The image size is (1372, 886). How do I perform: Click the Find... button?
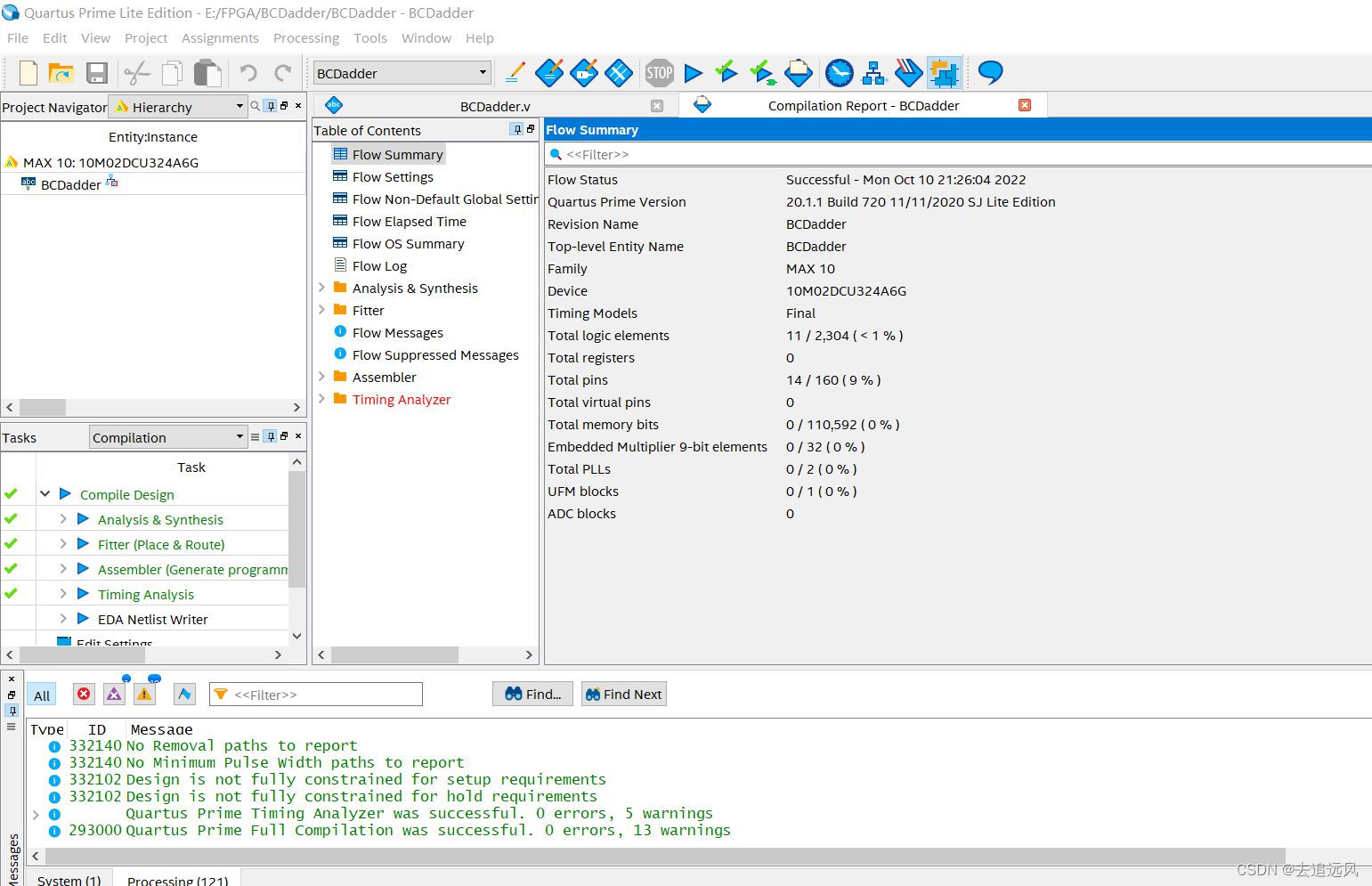click(532, 694)
